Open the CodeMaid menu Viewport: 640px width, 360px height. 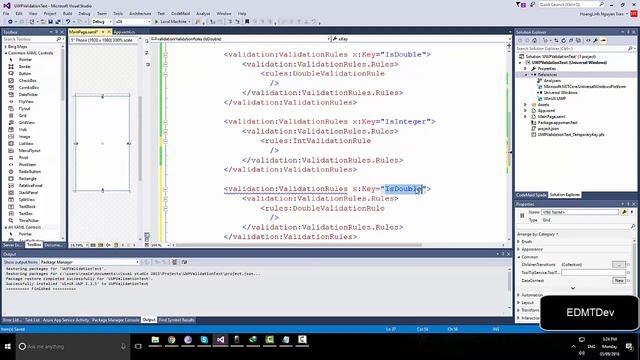point(180,13)
